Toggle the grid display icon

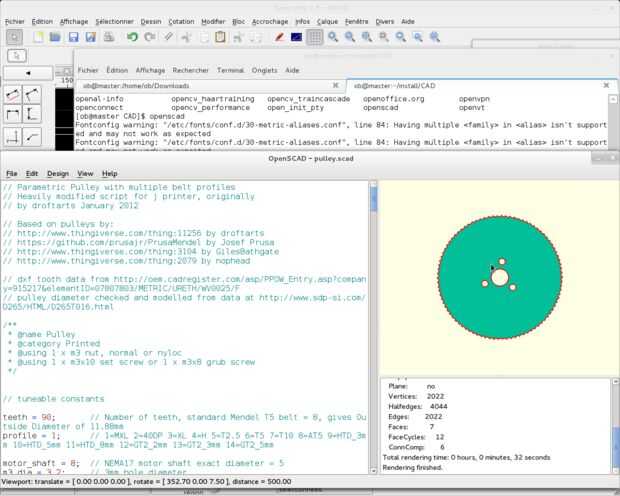pyautogui.click(x=314, y=37)
